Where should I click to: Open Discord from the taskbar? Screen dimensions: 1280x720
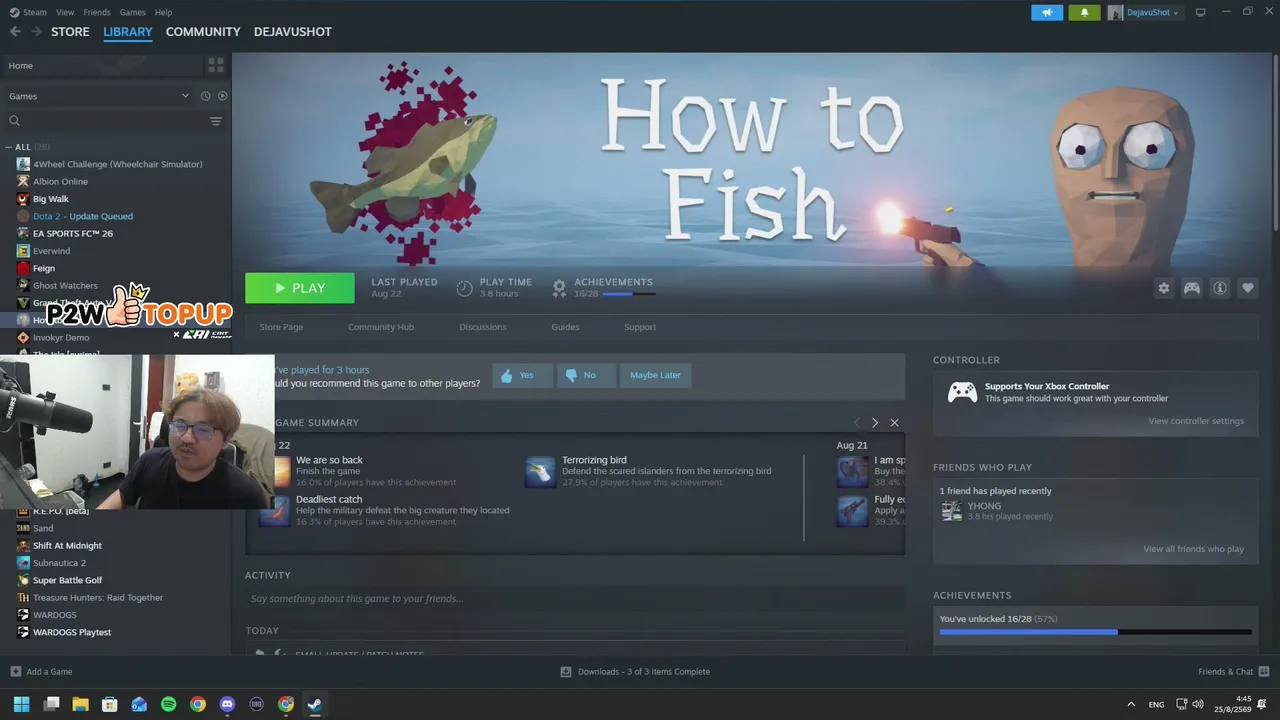(227, 704)
